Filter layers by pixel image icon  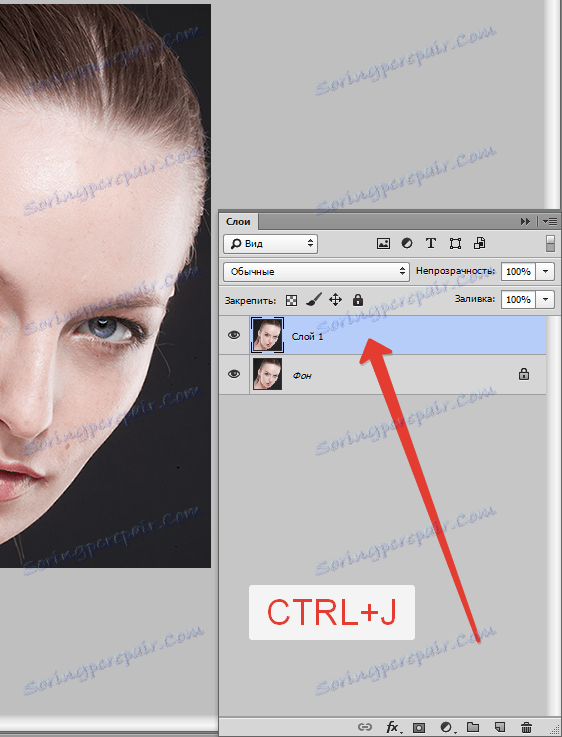coord(383,243)
